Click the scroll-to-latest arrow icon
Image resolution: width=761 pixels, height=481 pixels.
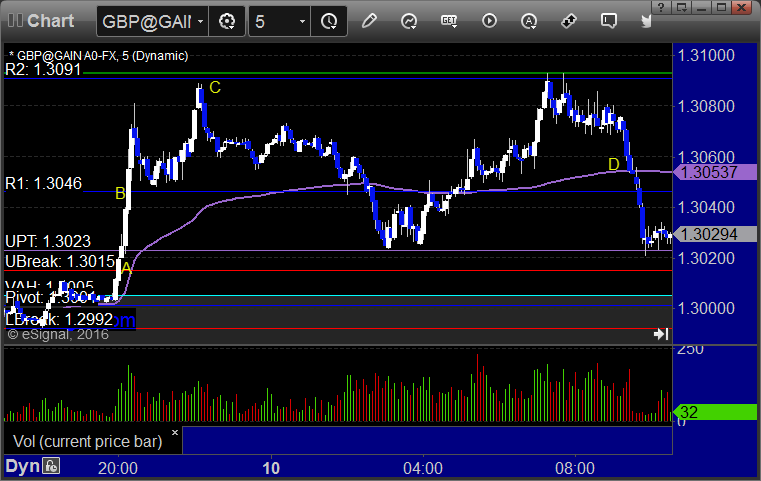[x=661, y=334]
